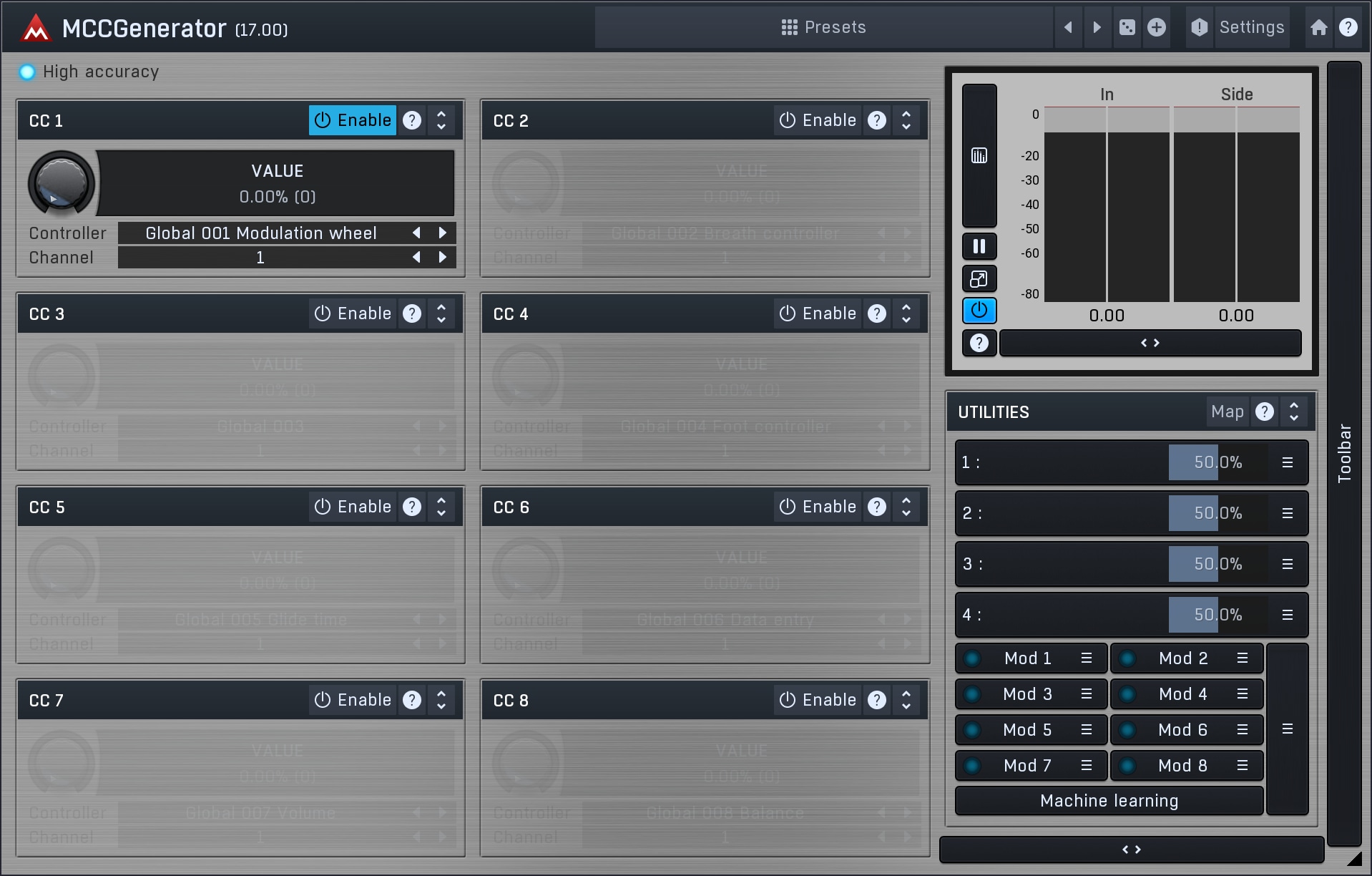Image resolution: width=1372 pixels, height=876 pixels.
Task: Click the meter popup window icon
Action: pyautogui.click(x=979, y=279)
